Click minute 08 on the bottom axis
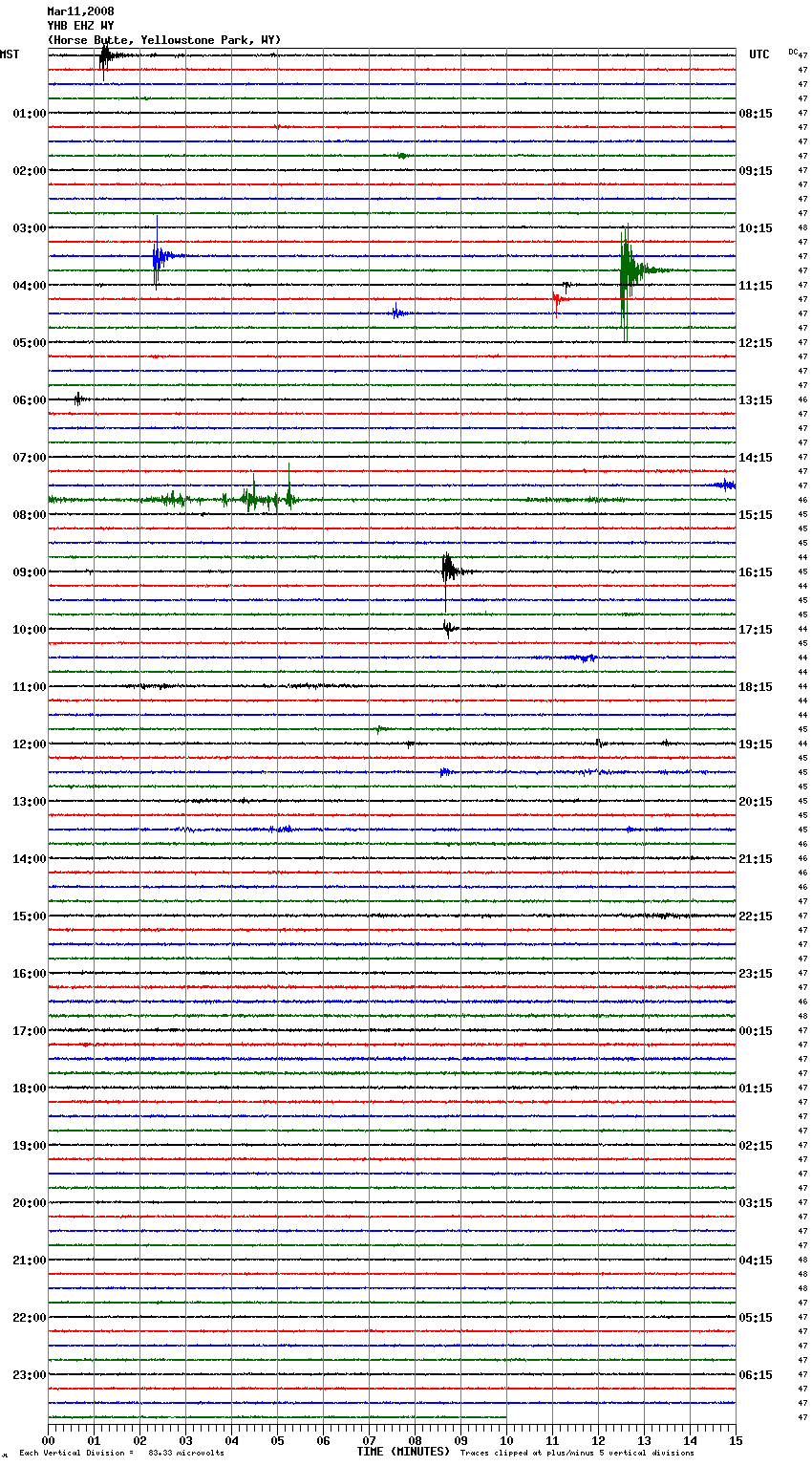 [415, 1440]
